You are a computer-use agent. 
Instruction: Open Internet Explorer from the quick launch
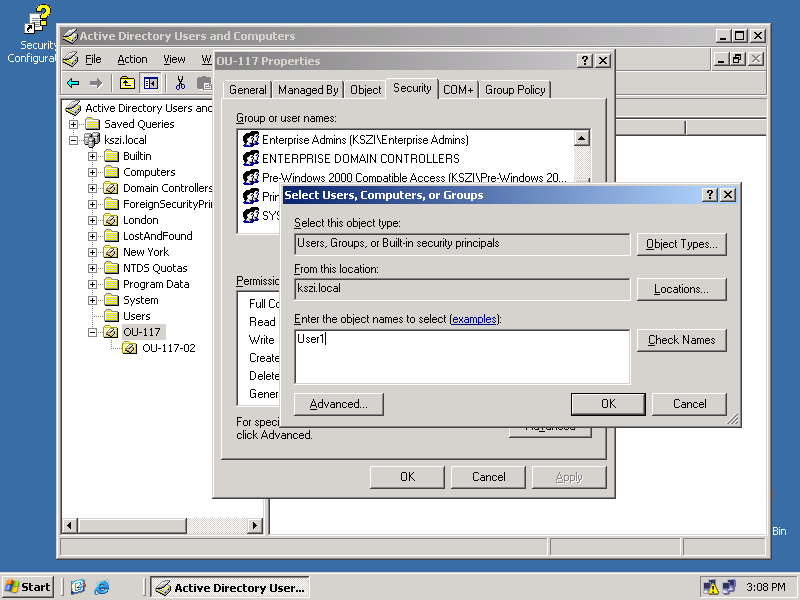(102, 587)
